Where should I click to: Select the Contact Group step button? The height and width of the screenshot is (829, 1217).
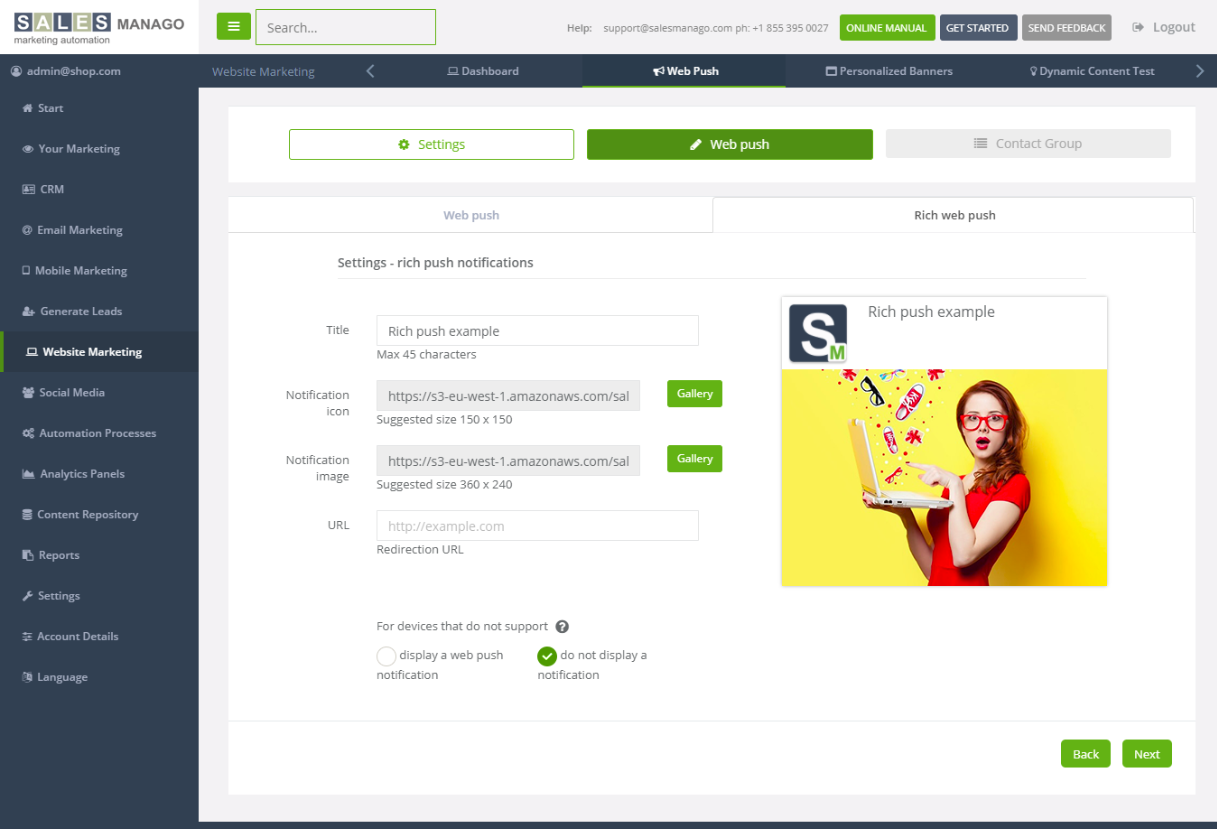(x=1028, y=143)
